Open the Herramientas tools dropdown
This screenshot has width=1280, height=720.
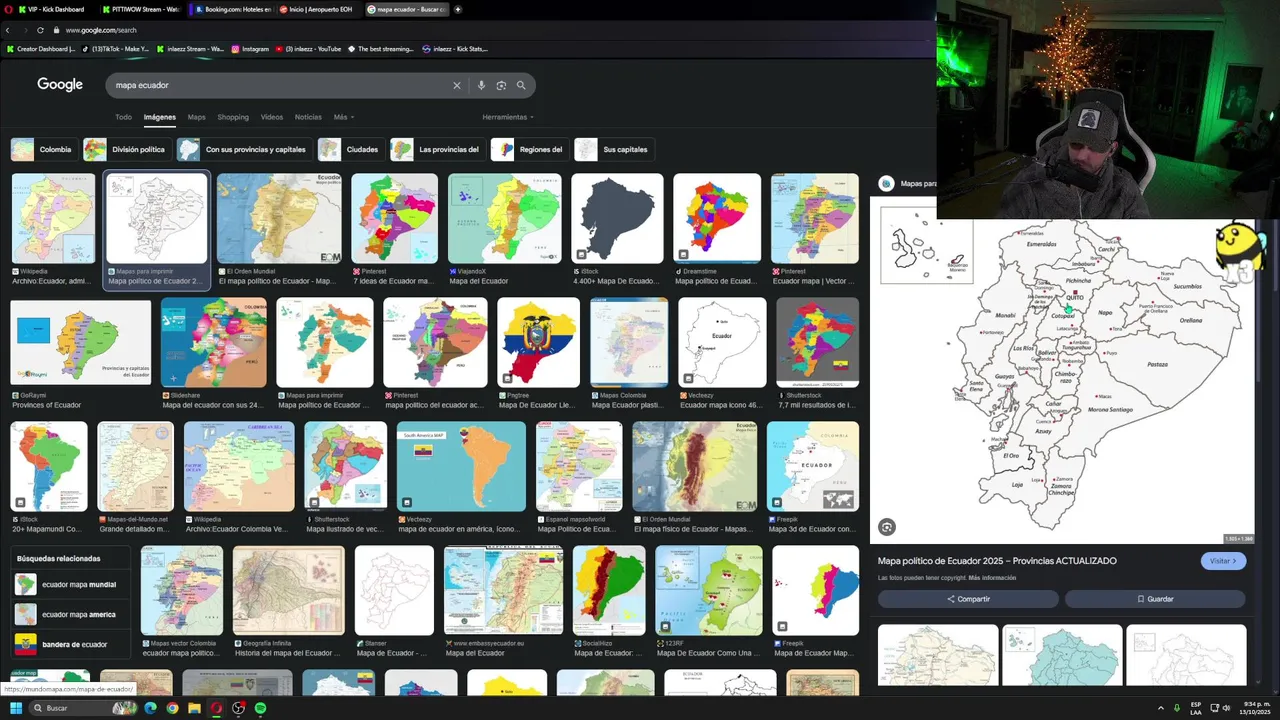[x=508, y=117]
